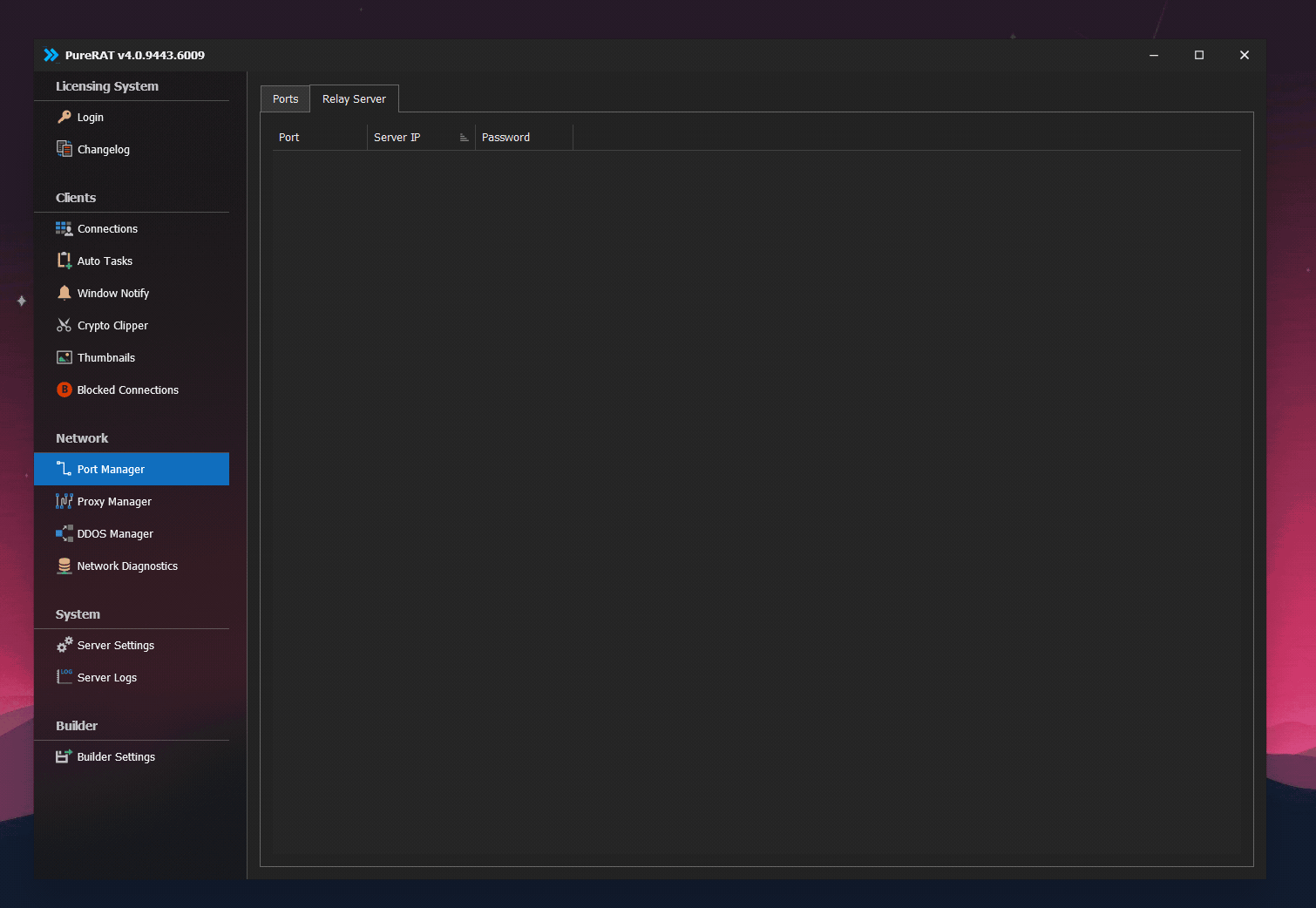Click the Builder section heading
The height and width of the screenshot is (908, 1316).
pos(77,726)
